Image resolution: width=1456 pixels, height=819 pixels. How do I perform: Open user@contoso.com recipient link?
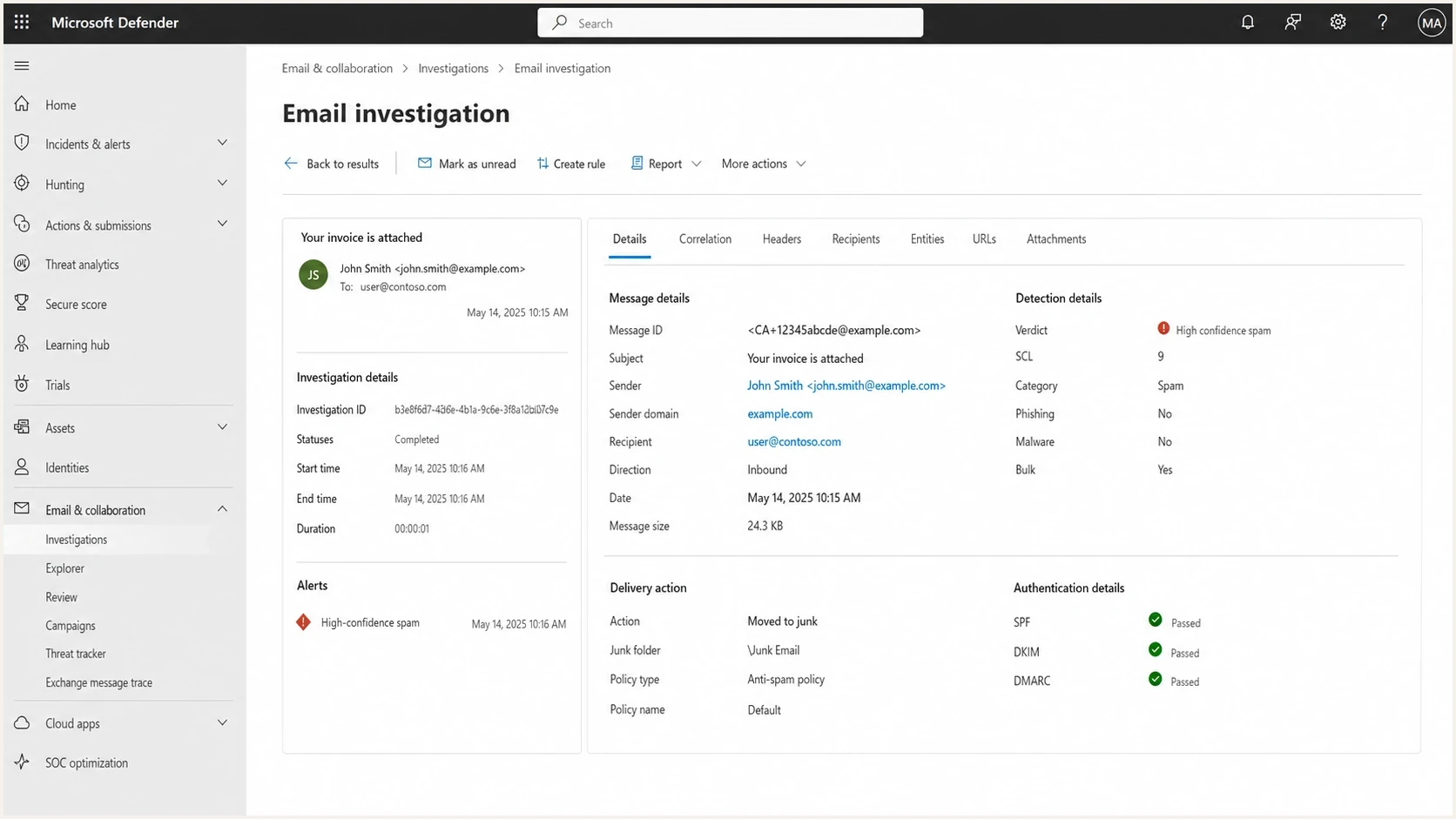794,442
